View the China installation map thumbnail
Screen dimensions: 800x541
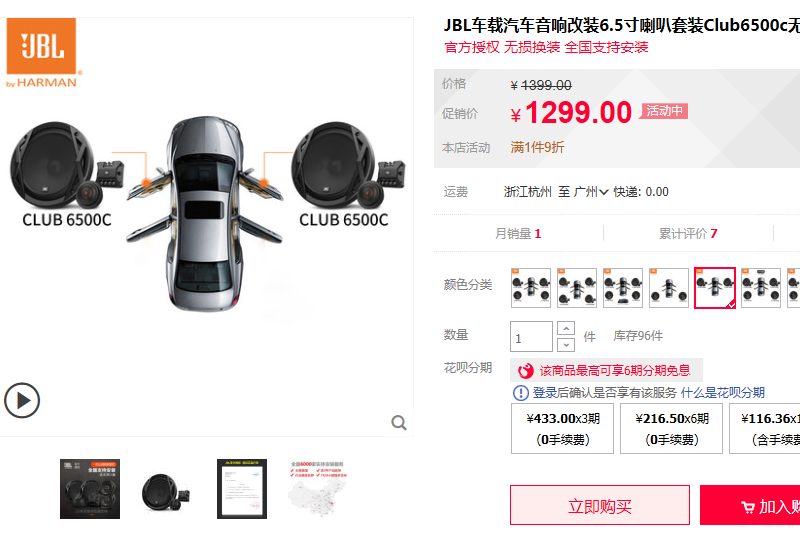coord(318,489)
